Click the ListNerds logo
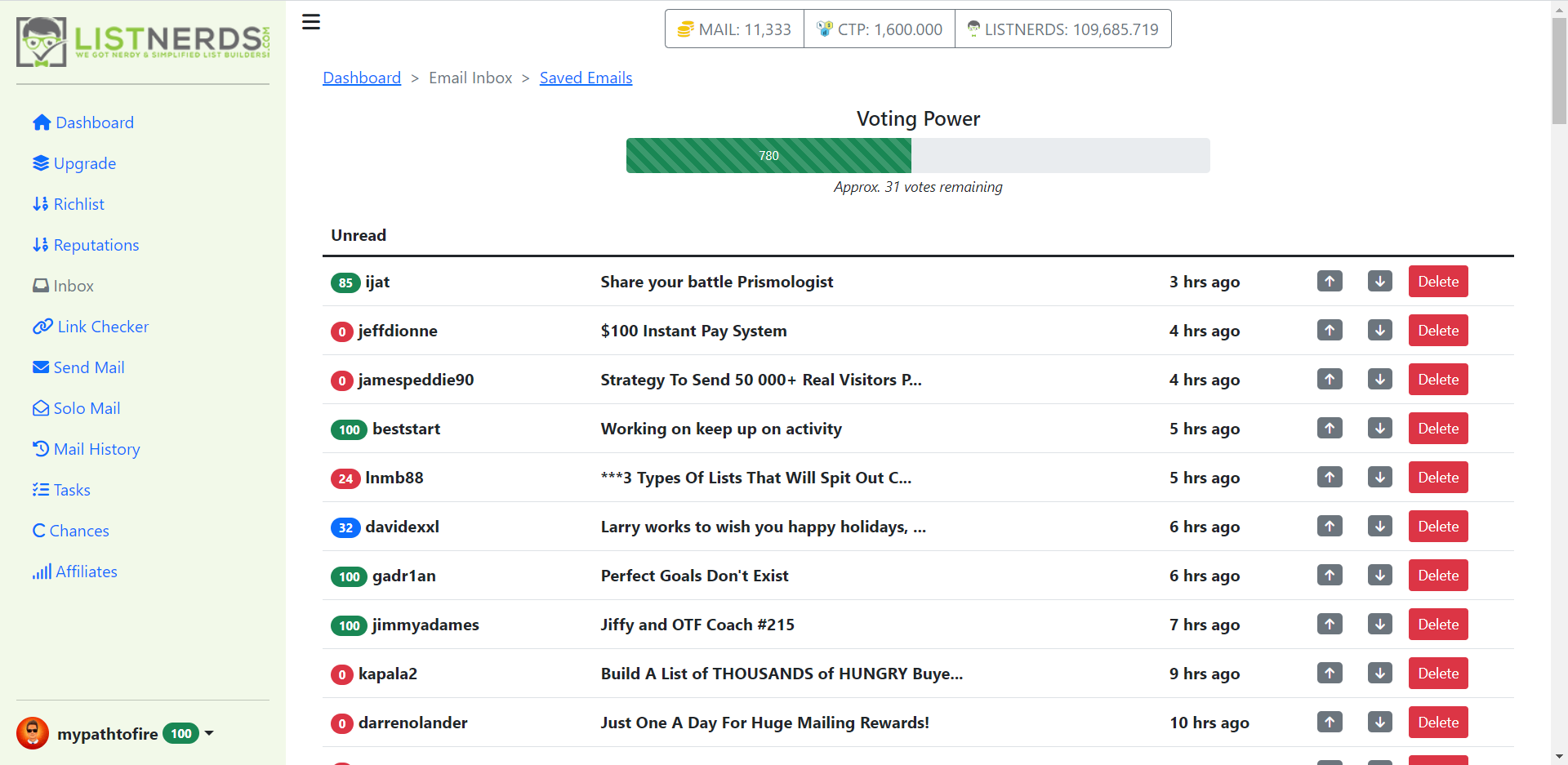The width and height of the screenshot is (1568, 765). [x=143, y=42]
